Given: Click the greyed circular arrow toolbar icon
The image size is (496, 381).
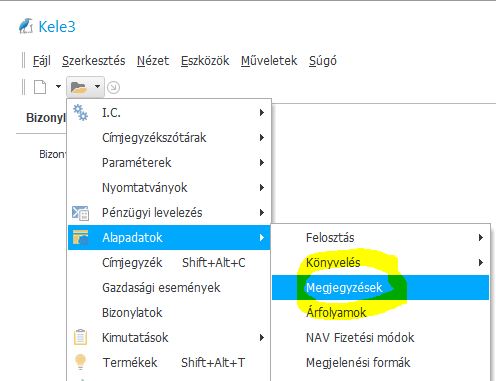Looking at the screenshot, I should [113, 88].
